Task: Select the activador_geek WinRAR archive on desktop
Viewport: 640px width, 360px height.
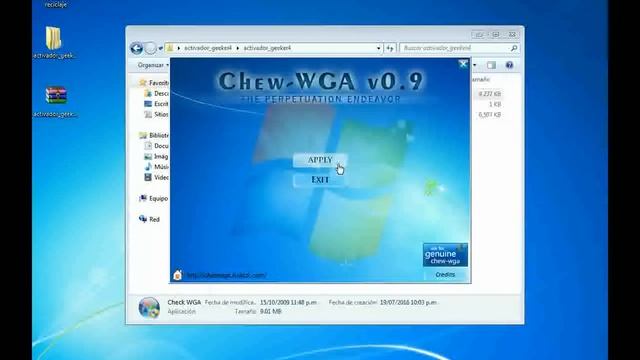Action: click(56, 102)
